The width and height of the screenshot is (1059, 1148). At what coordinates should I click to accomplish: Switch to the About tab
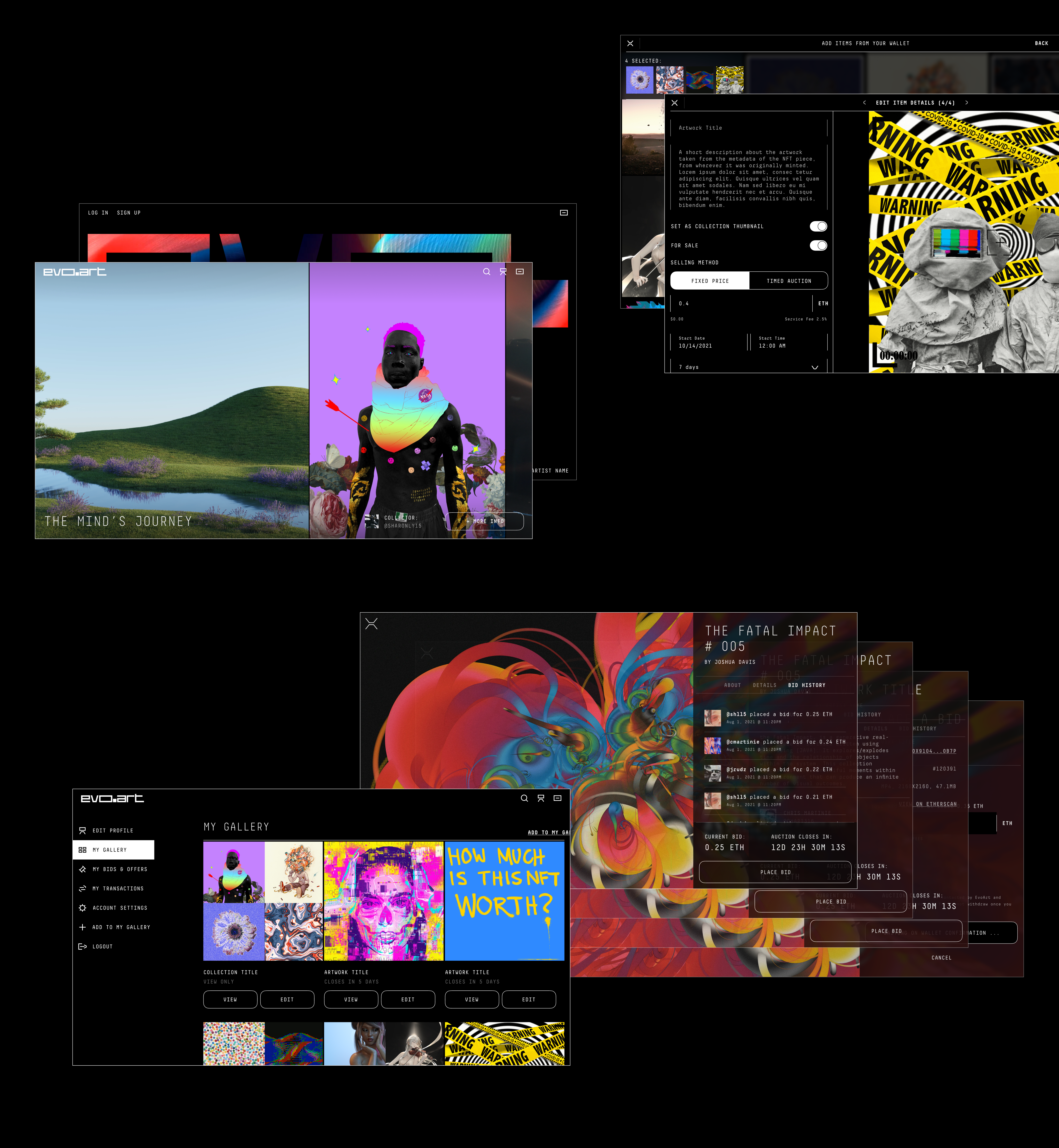732,685
